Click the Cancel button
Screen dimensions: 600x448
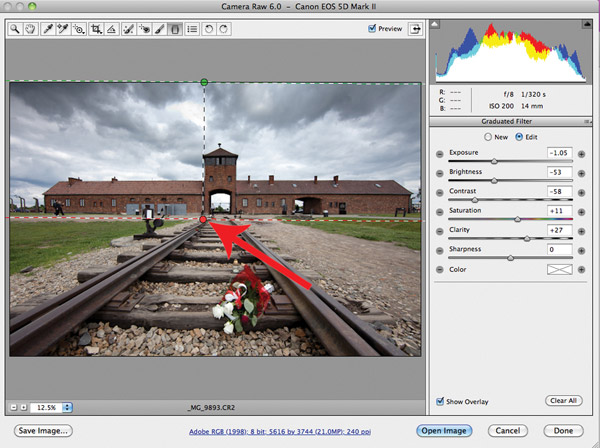pos(508,431)
